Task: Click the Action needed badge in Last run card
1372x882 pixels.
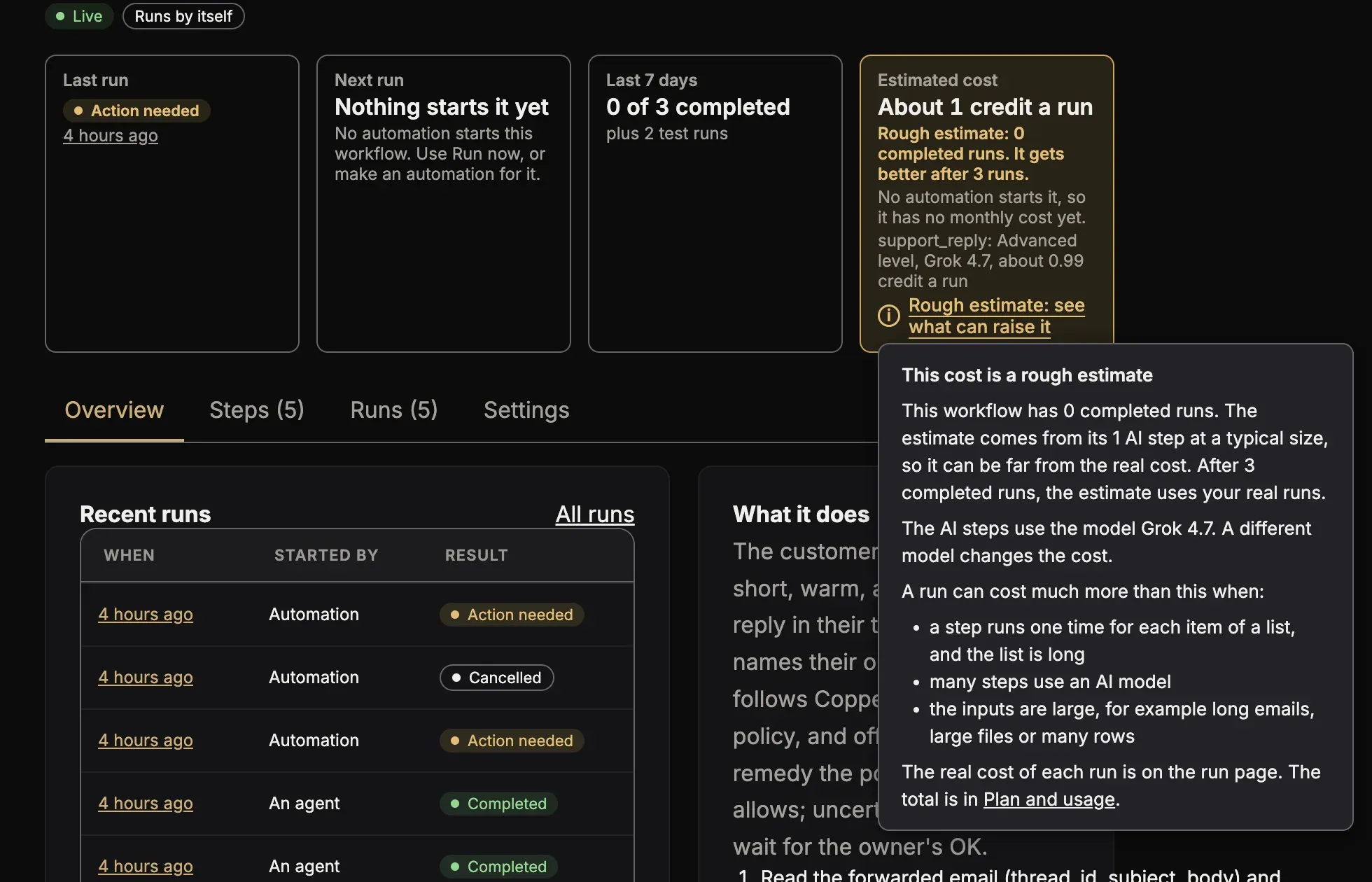Action: click(x=136, y=111)
